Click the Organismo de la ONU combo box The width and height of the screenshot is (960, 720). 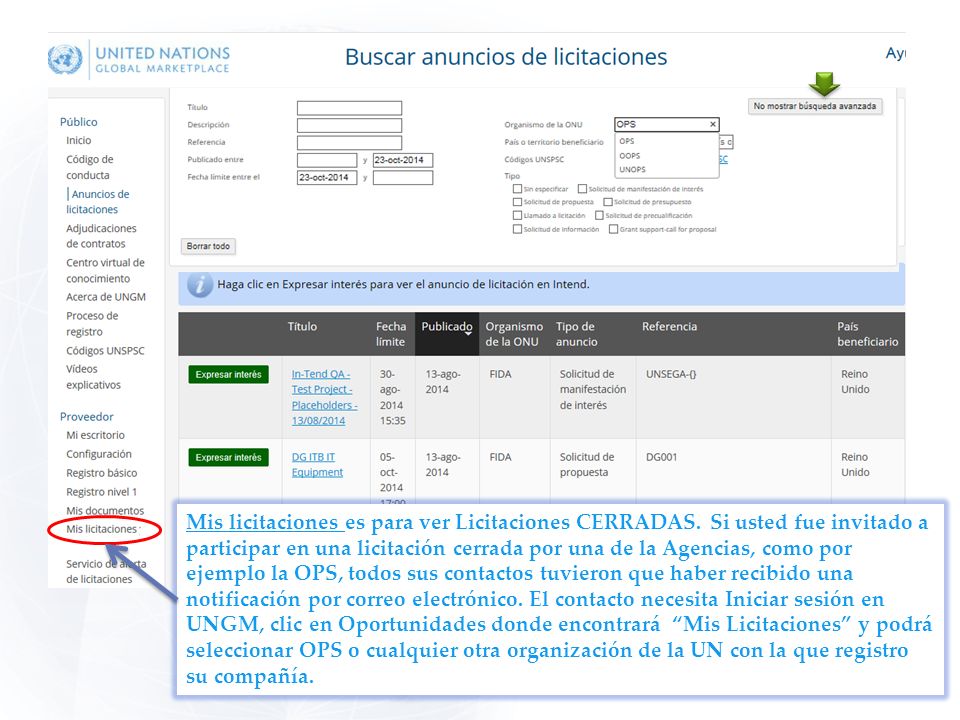point(666,124)
